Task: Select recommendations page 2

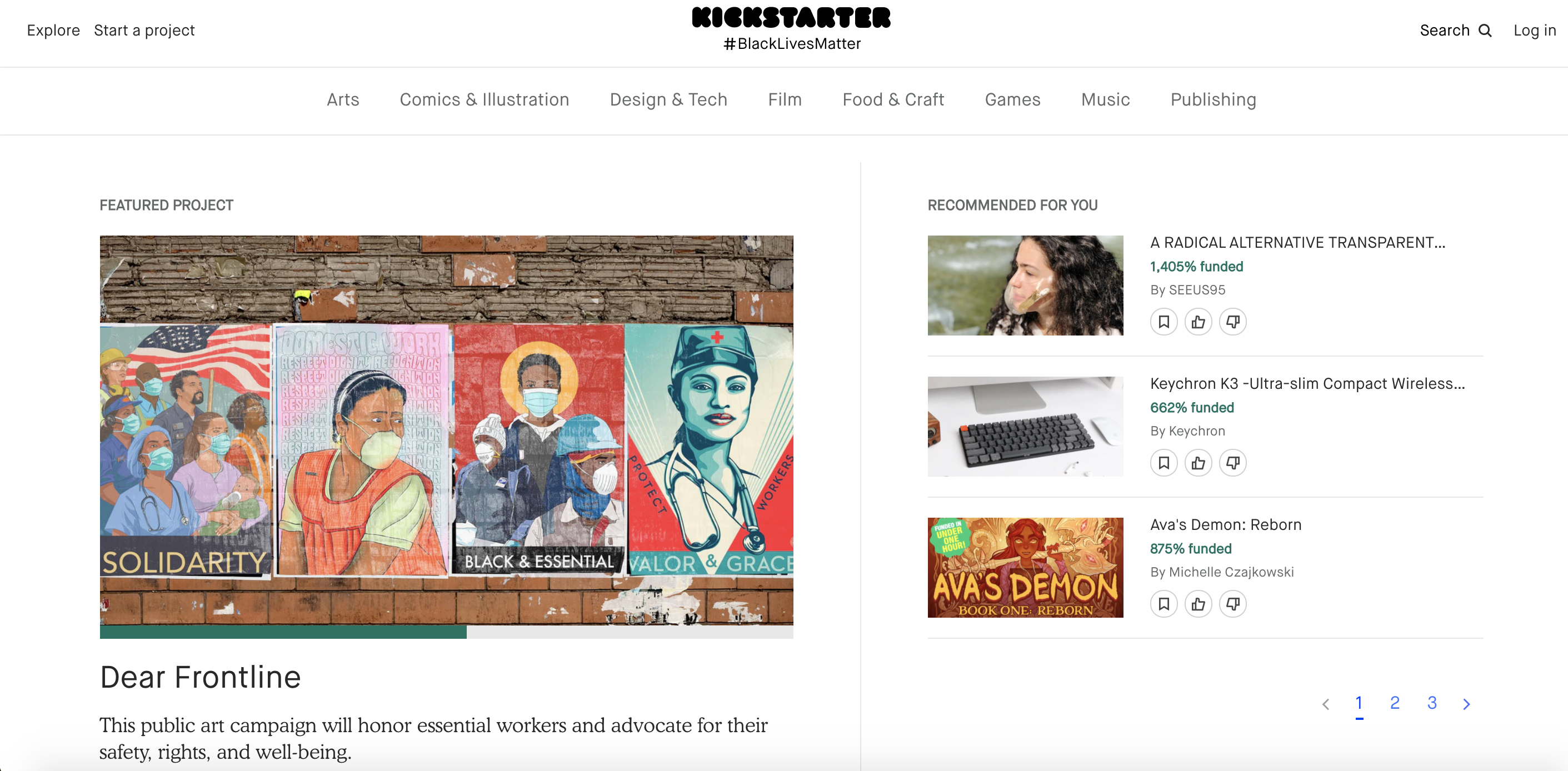Action: coord(1395,703)
